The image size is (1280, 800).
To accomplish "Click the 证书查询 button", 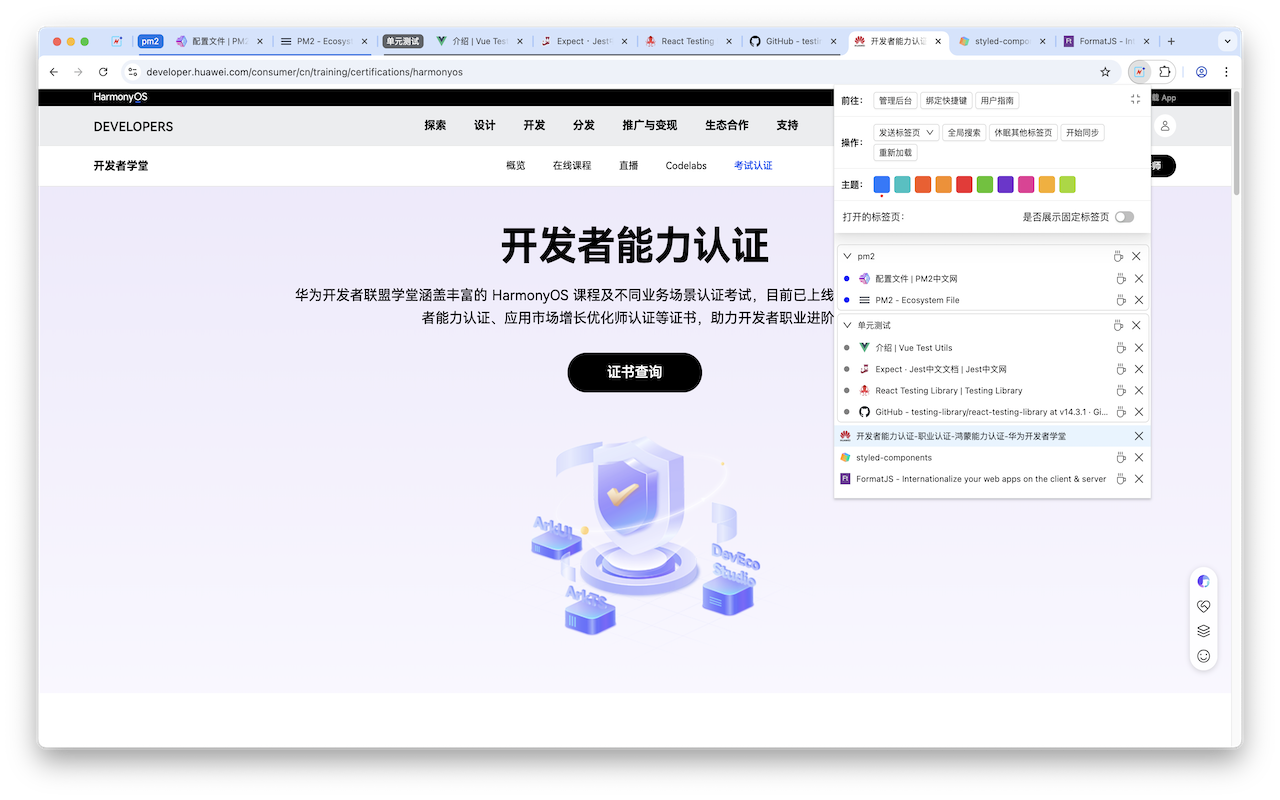I will tap(635, 372).
